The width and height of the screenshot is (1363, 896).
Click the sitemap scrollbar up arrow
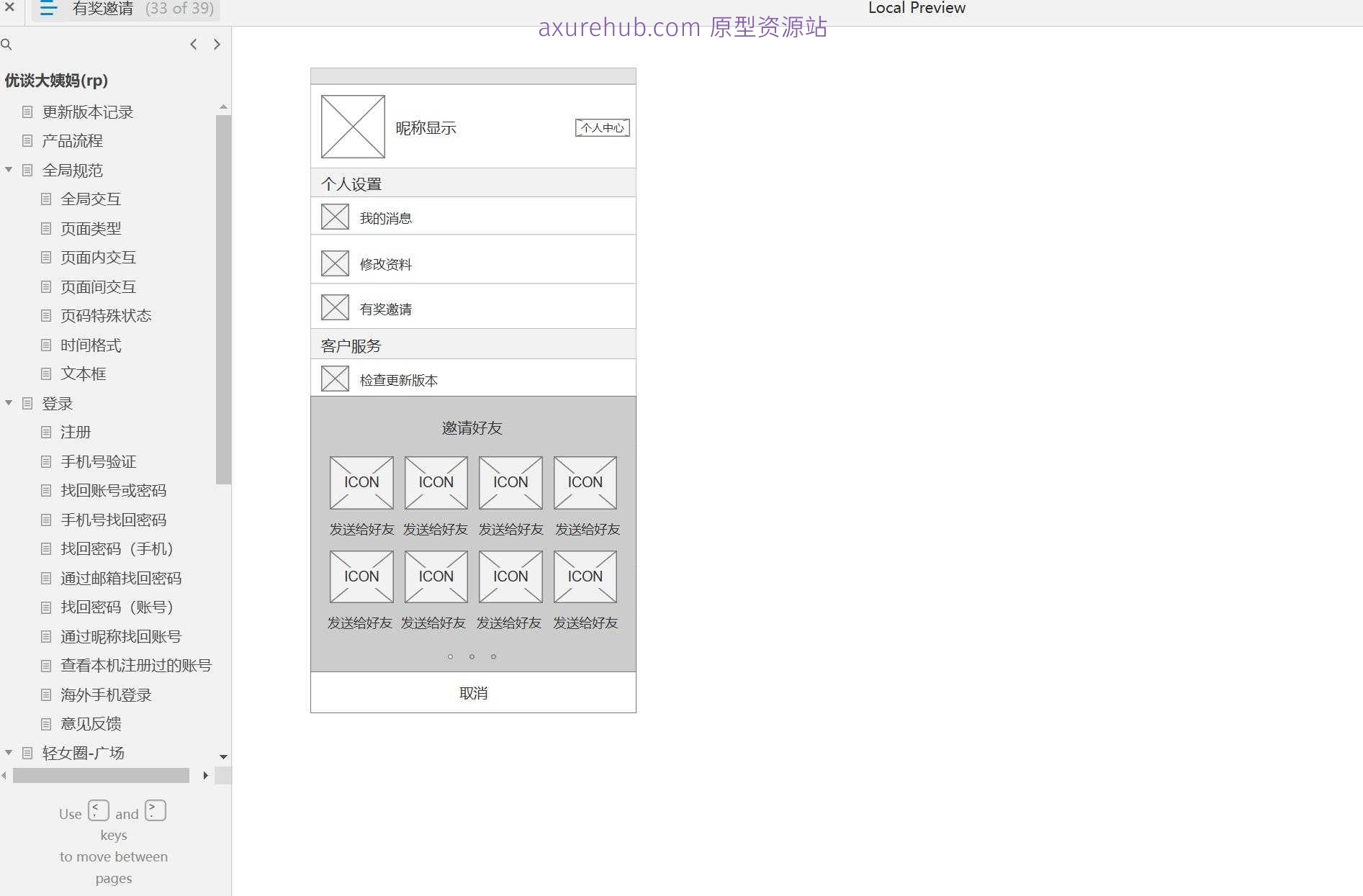223,107
